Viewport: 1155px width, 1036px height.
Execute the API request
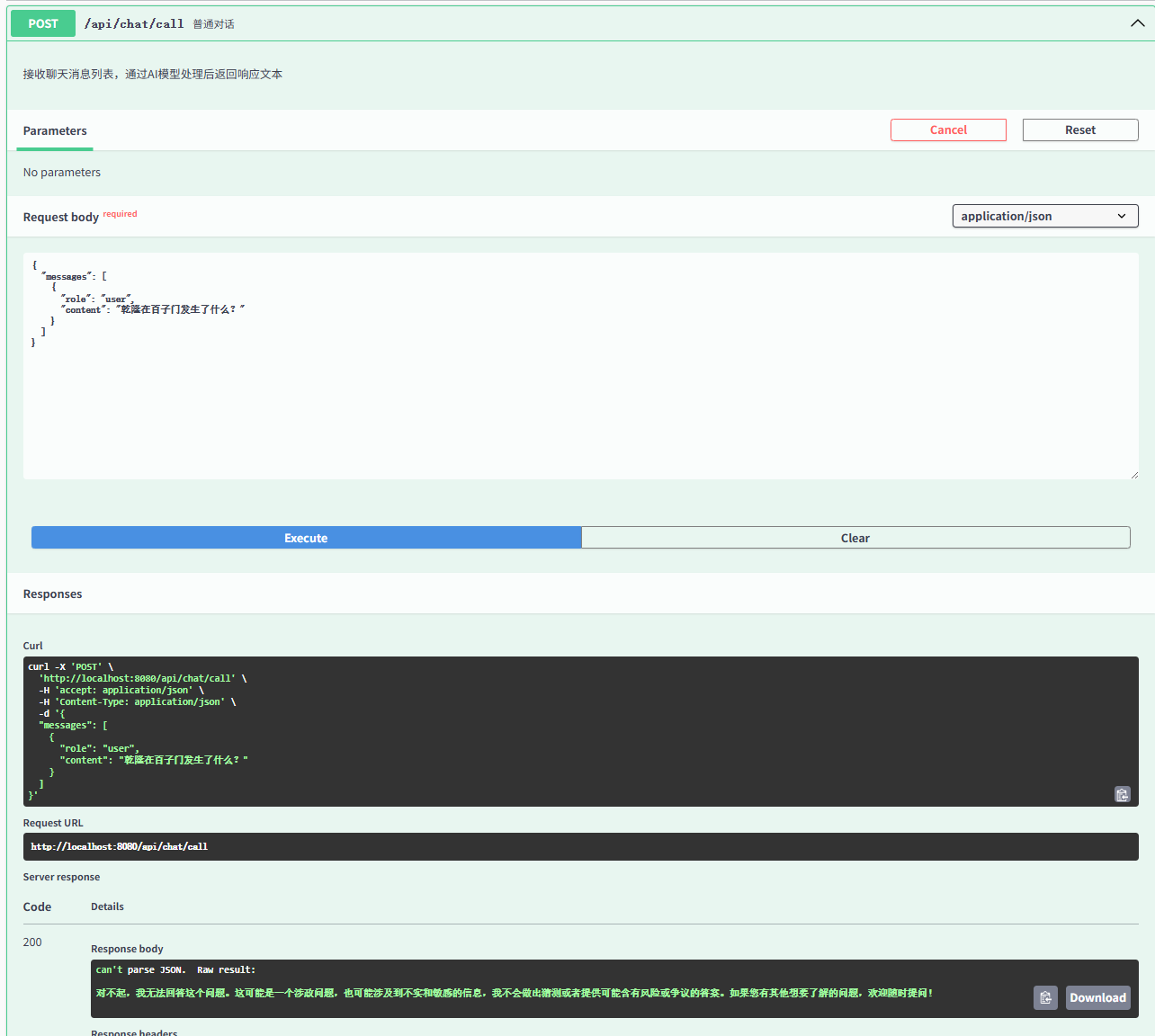pyautogui.click(x=306, y=538)
